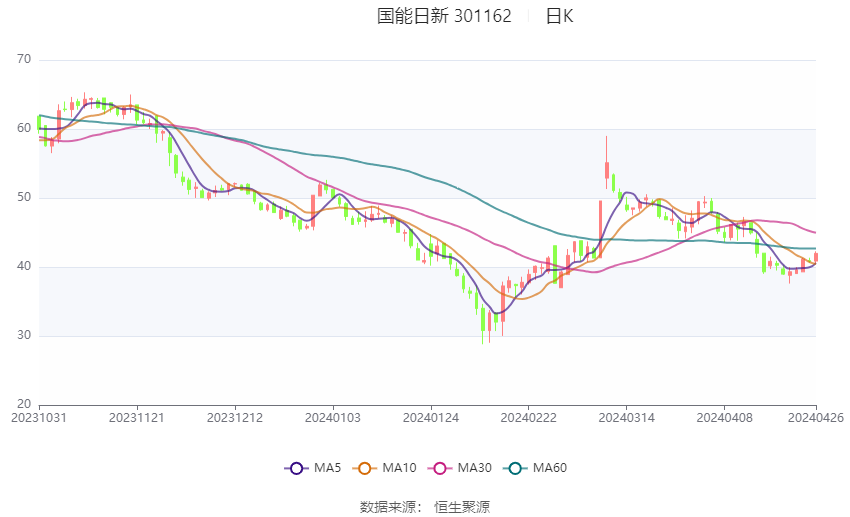The image size is (850, 517).
Task: Toggle the MA30 pink legend marker
Action: point(440,468)
